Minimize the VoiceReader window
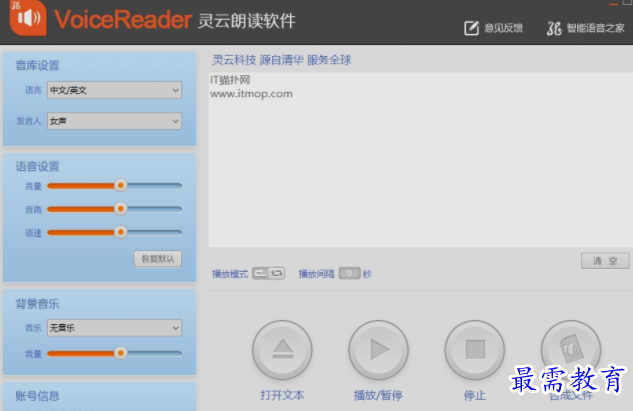The image size is (633, 411). click(x=614, y=4)
